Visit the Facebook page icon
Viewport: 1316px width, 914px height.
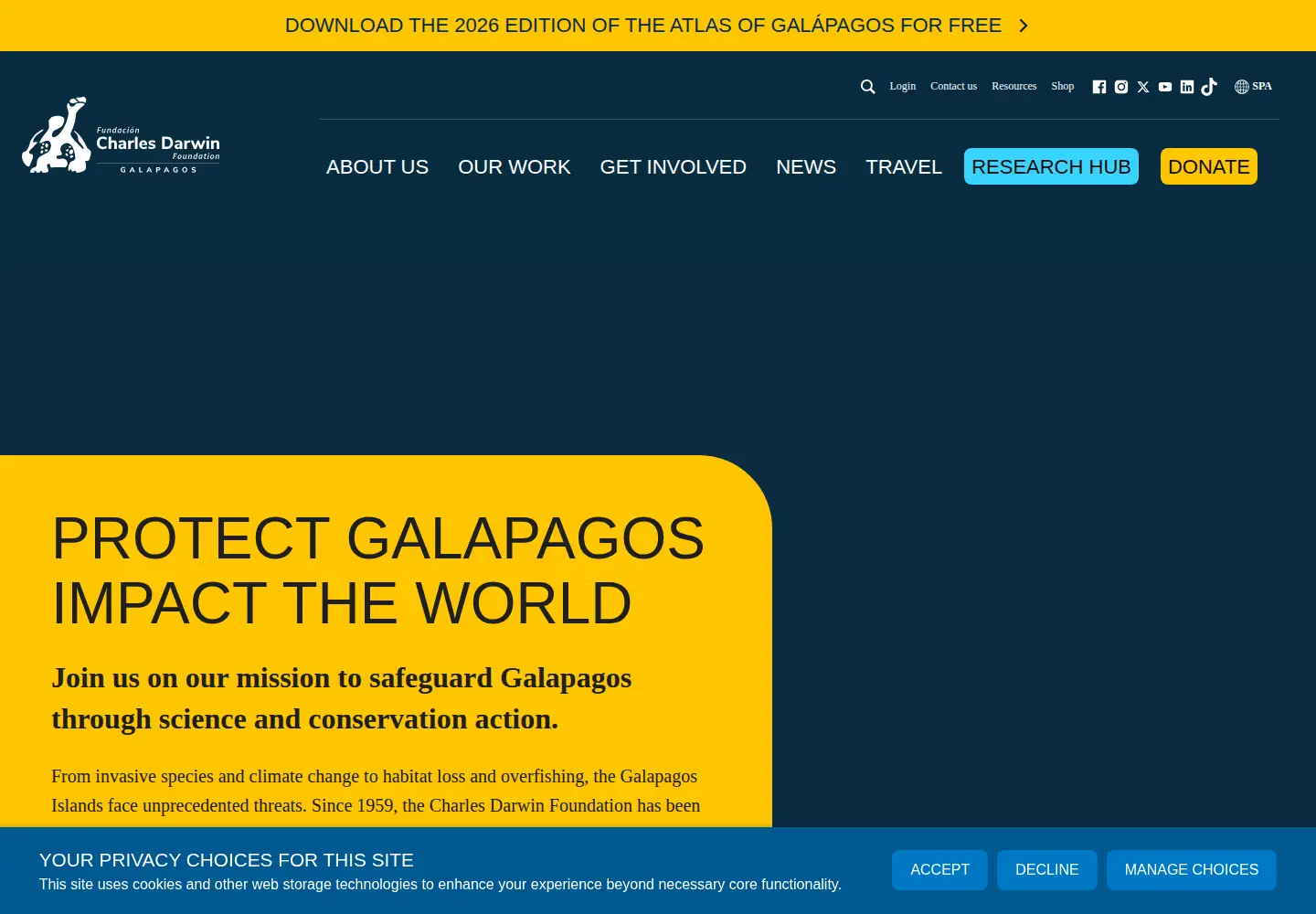click(x=1099, y=87)
